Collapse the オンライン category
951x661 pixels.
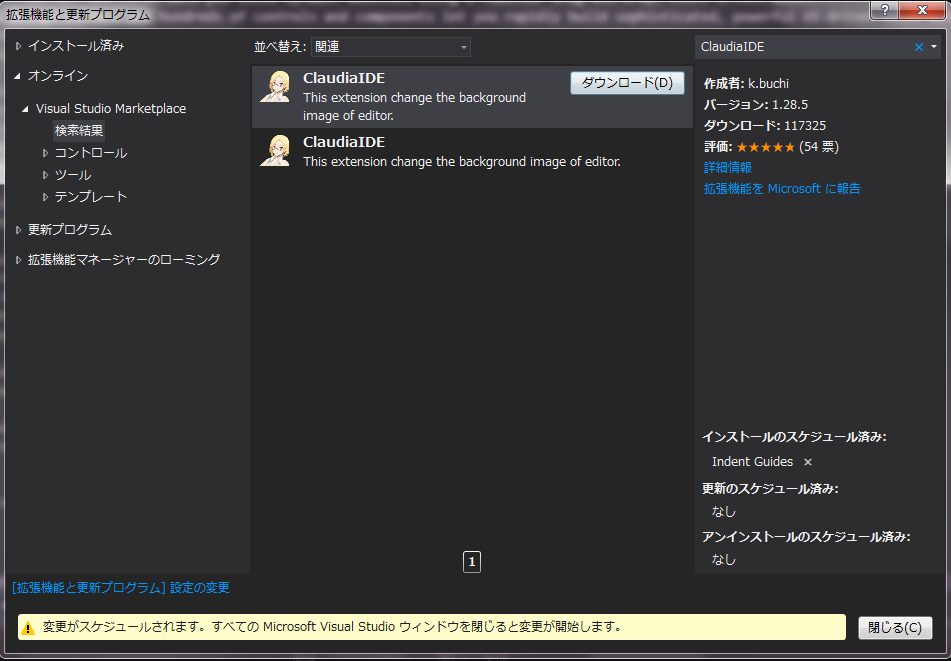[18, 76]
